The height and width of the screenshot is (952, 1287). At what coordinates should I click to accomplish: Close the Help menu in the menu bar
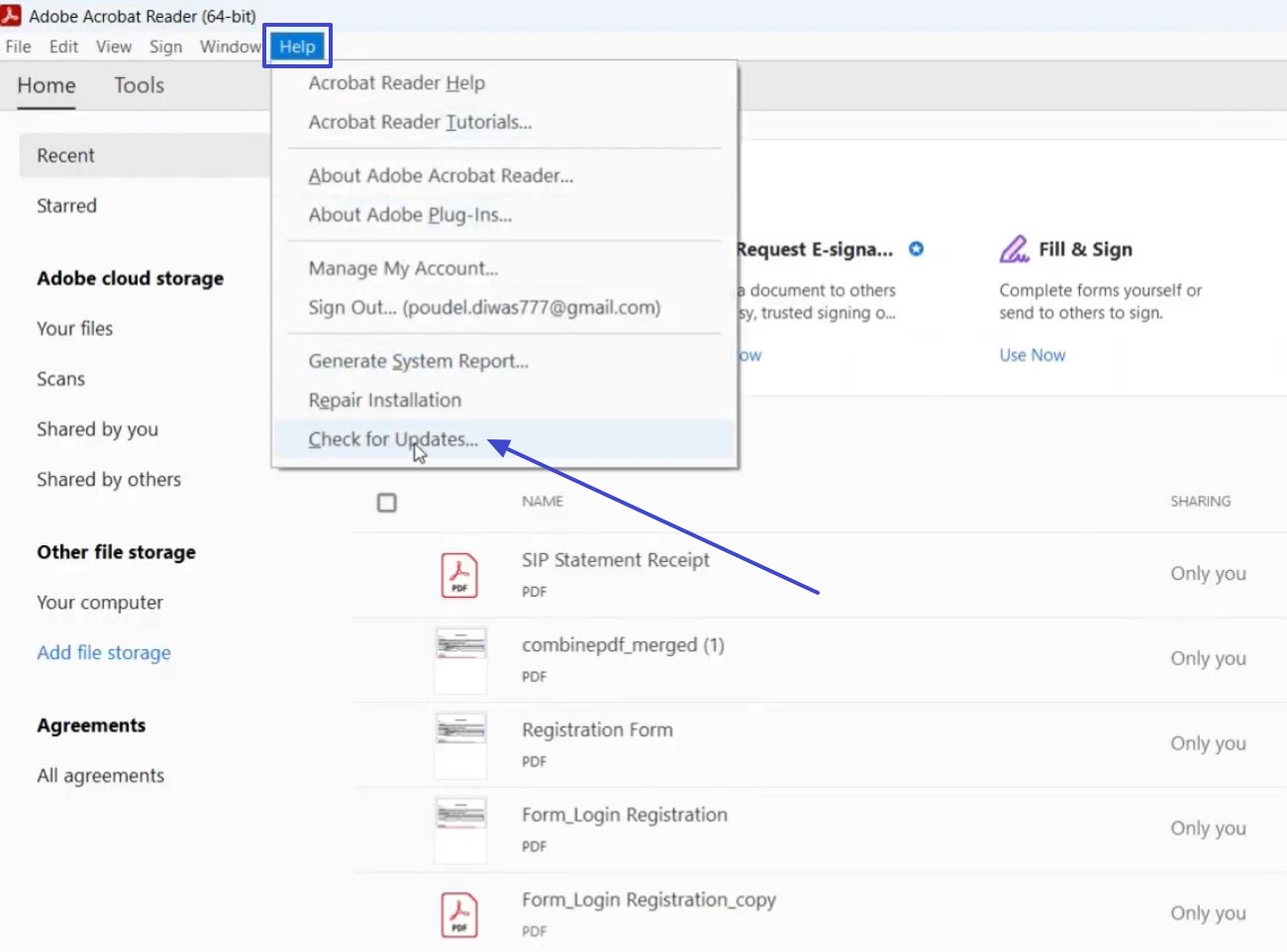(297, 47)
